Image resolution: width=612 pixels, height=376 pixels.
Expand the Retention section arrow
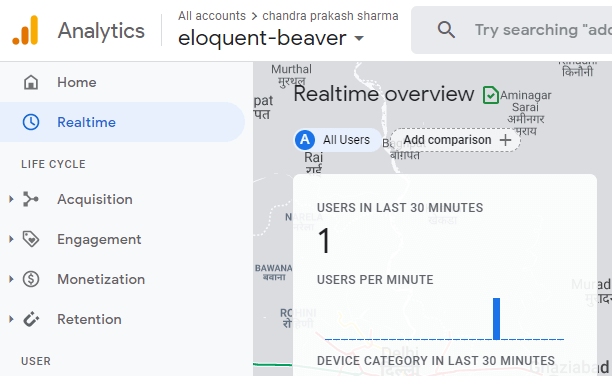click(x=11, y=319)
